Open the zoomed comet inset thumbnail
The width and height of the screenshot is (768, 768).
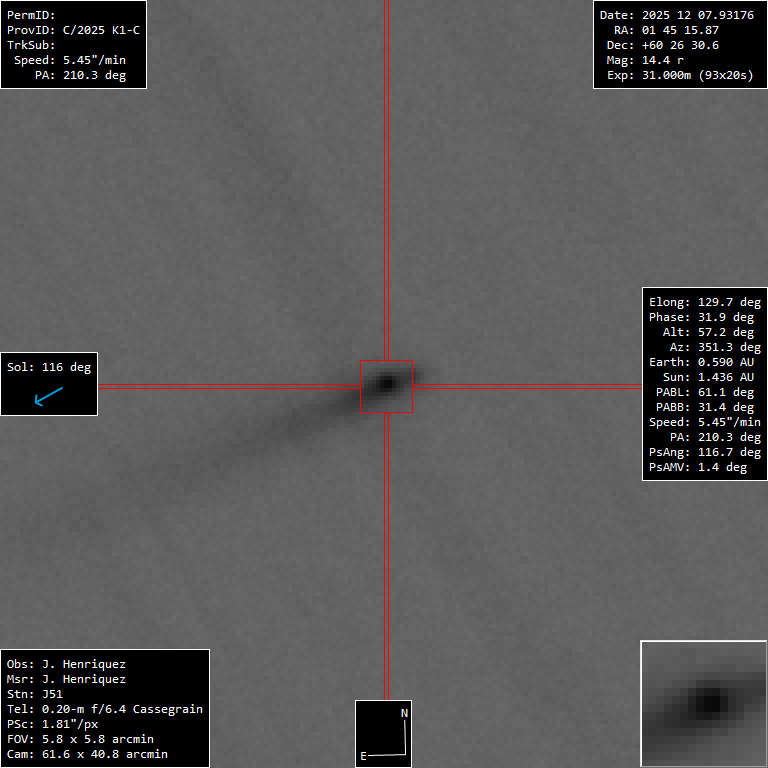(703, 703)
